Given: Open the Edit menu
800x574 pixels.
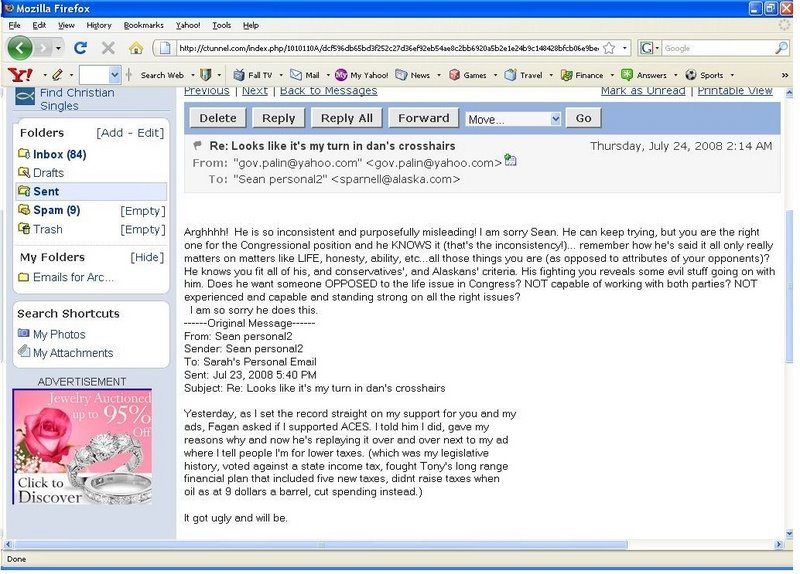Looking at the screenshot, I should 39,25.
